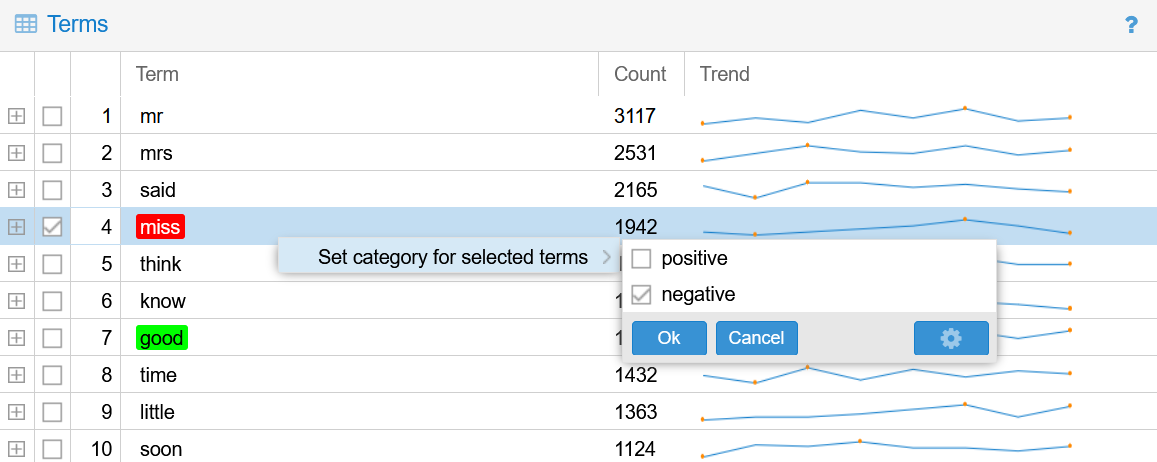Sort by the Count column header
1157x462 pixels.
pos(640,74)
